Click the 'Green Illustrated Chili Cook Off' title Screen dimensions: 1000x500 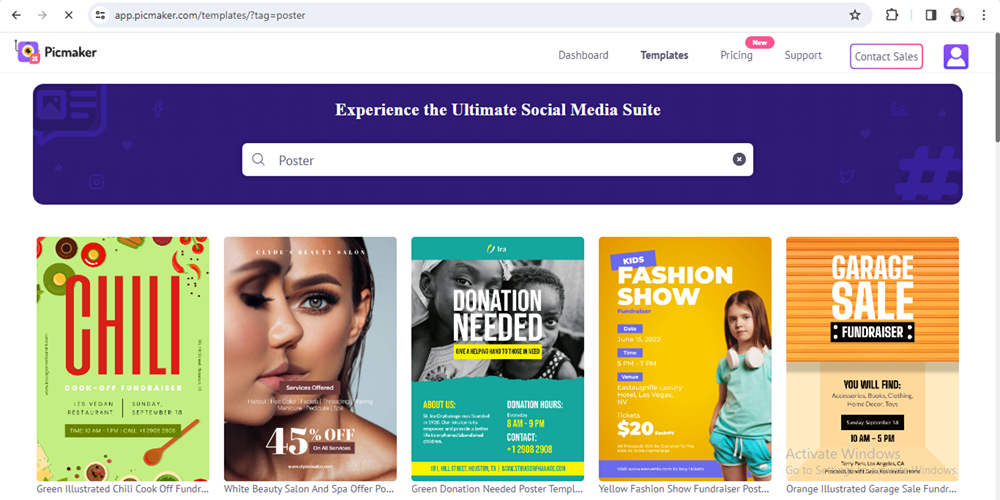[x=122, y=489]
